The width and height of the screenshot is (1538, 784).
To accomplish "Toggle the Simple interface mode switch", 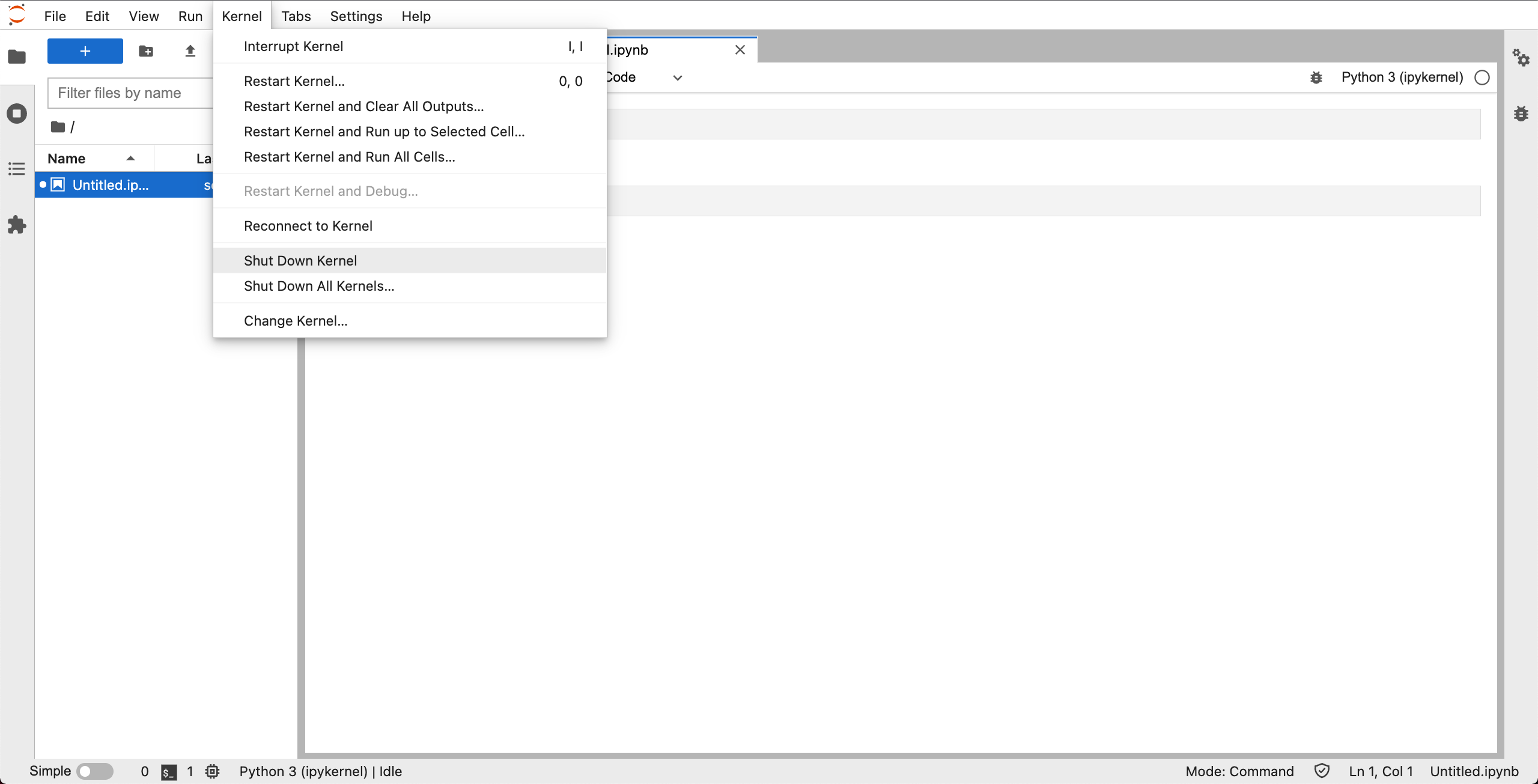I will pos(95,771).
